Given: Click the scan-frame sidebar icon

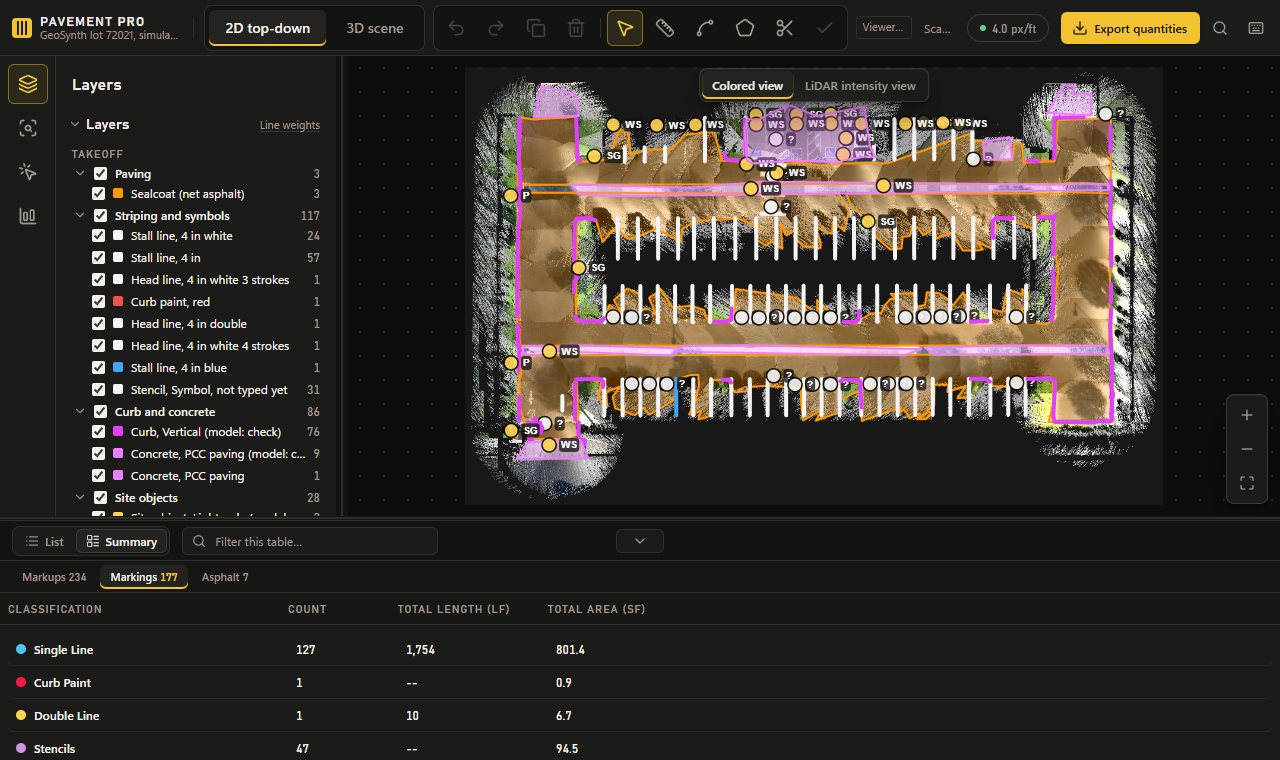Looking at the screenshot, I should (x=28, y=128).
